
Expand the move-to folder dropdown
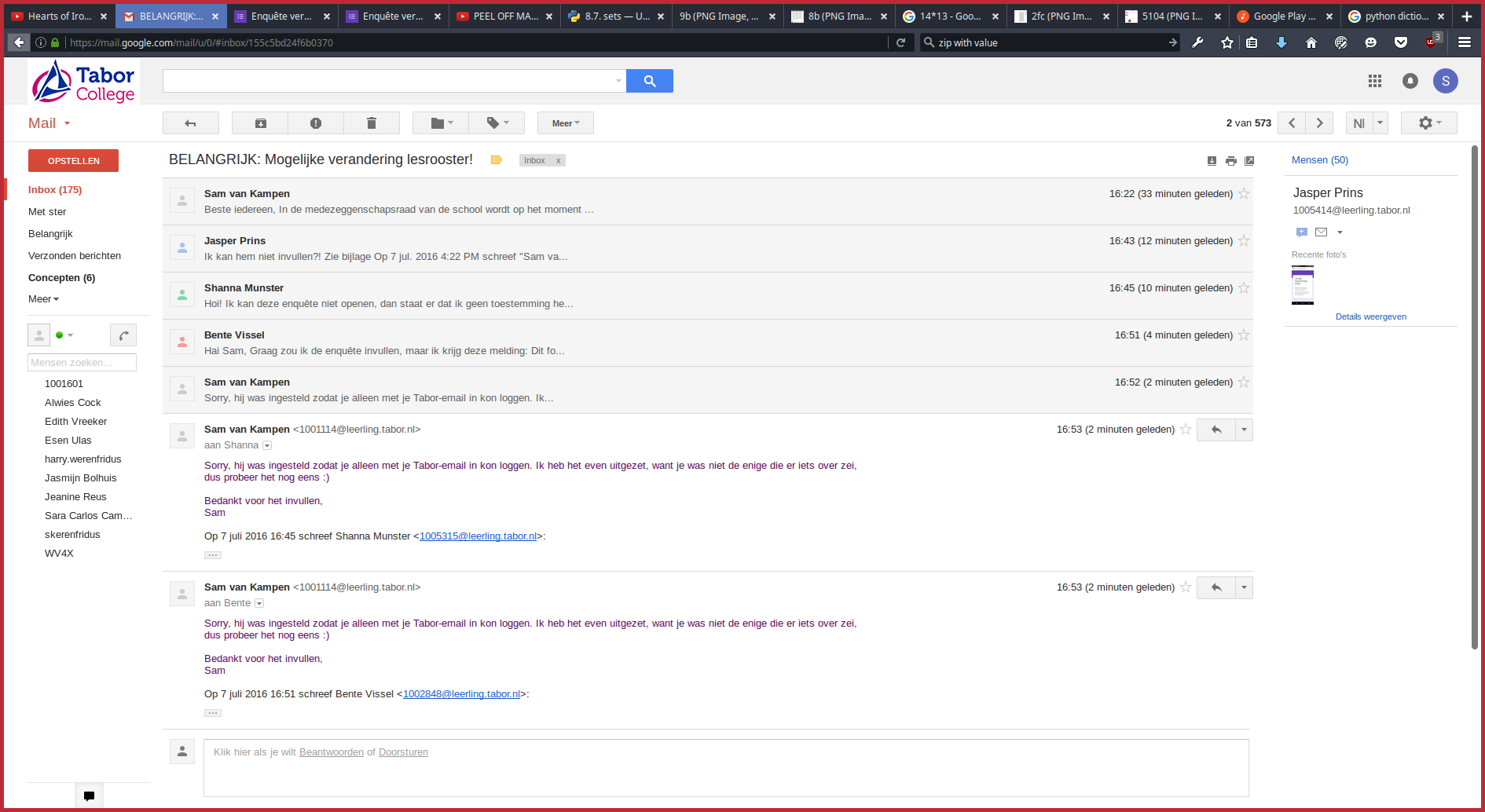(x=441, y=123)
